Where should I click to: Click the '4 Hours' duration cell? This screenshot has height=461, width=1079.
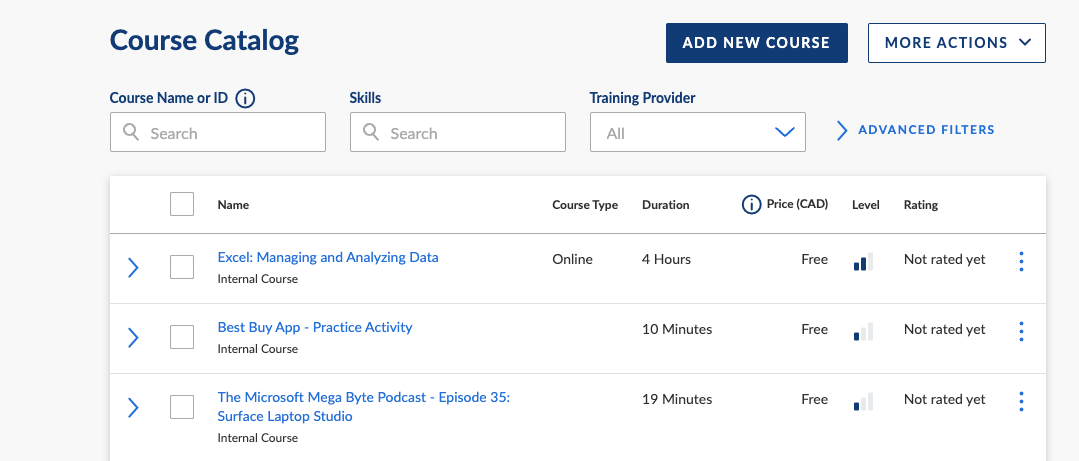pyautogui.click(x=666, y=259)
